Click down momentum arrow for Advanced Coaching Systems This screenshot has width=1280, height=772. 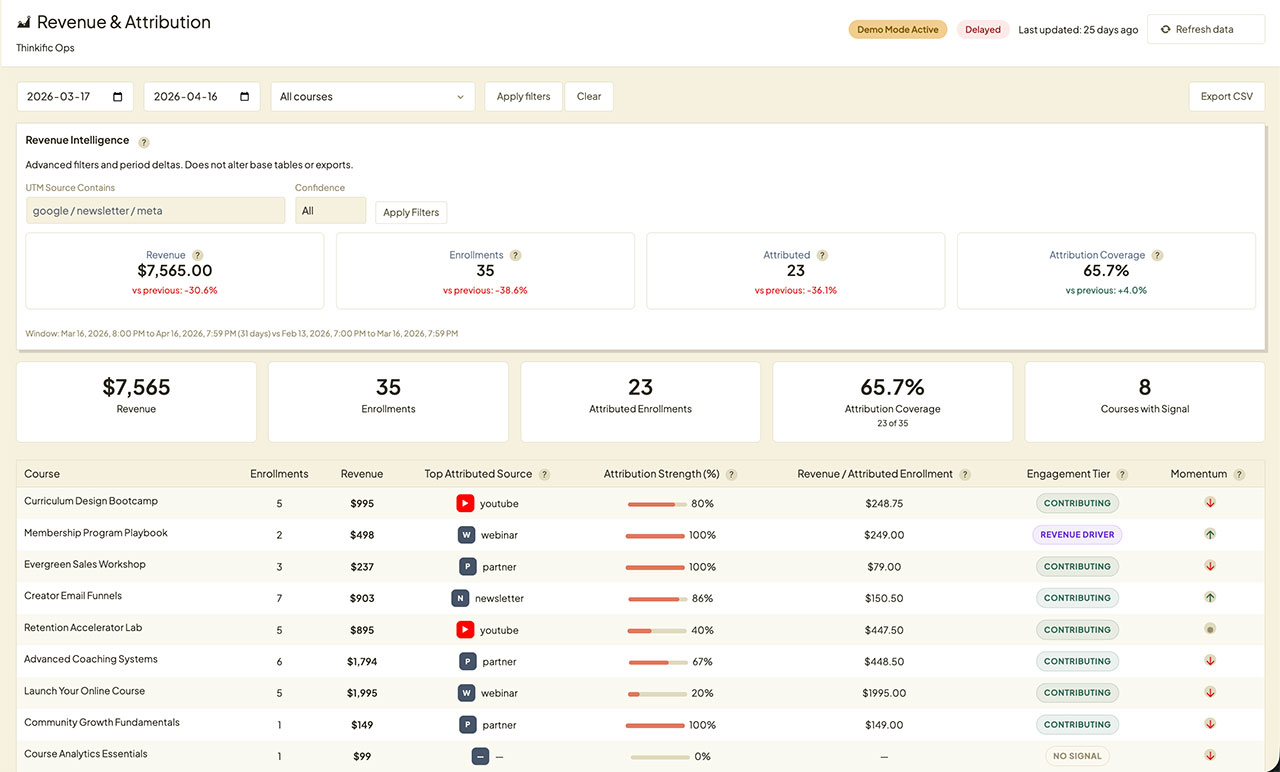click(1210, 661)
